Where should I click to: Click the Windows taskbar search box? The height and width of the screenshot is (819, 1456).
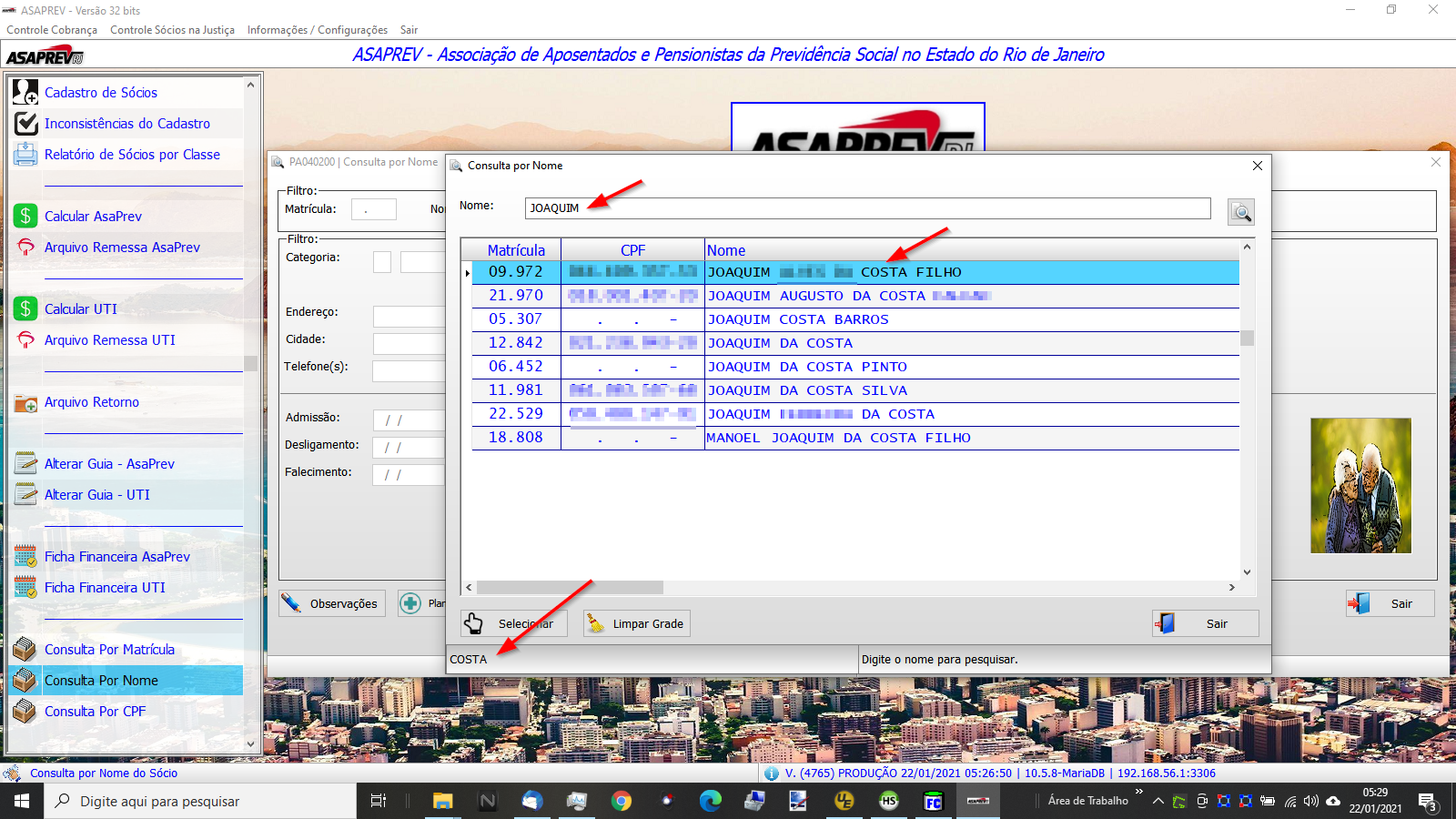[200, 801]
